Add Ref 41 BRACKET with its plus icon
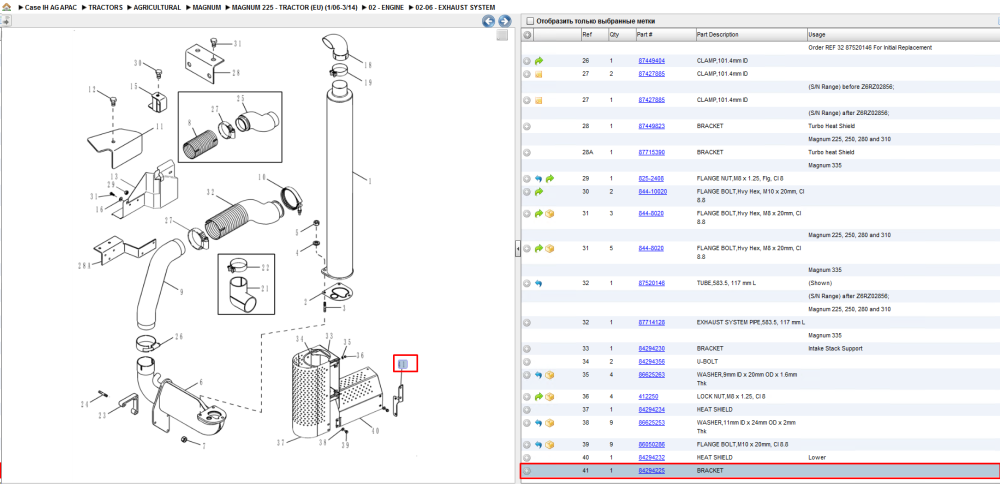 (527, 471)
